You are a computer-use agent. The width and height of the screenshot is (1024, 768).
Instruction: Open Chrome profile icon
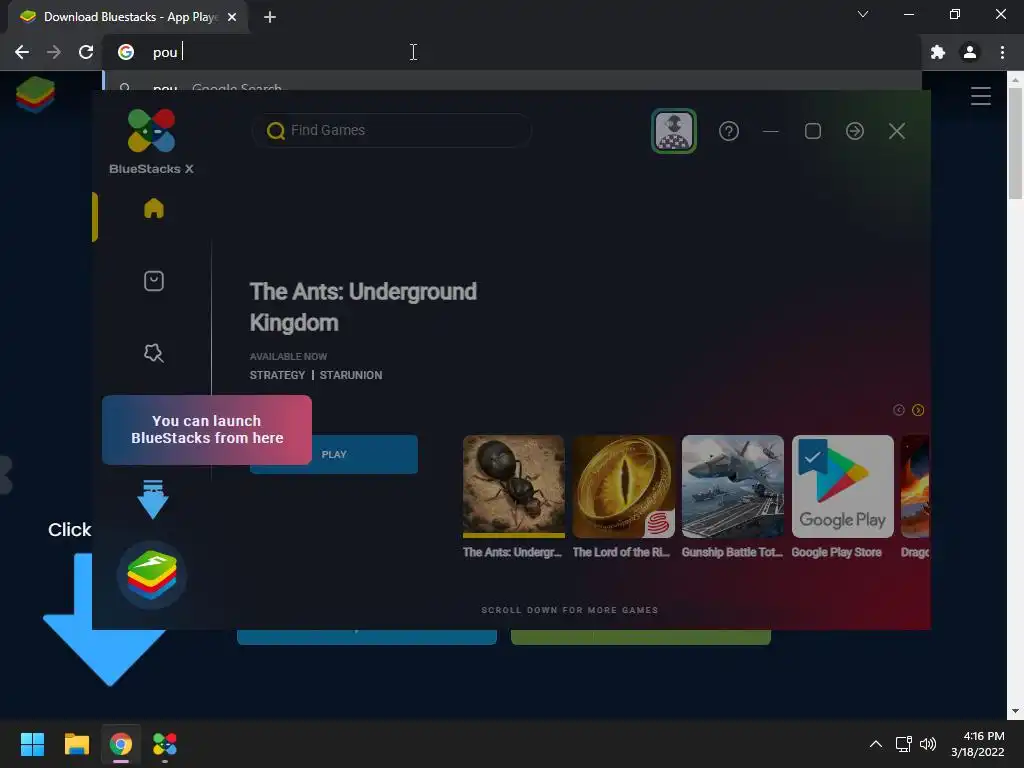coord(970,52)
